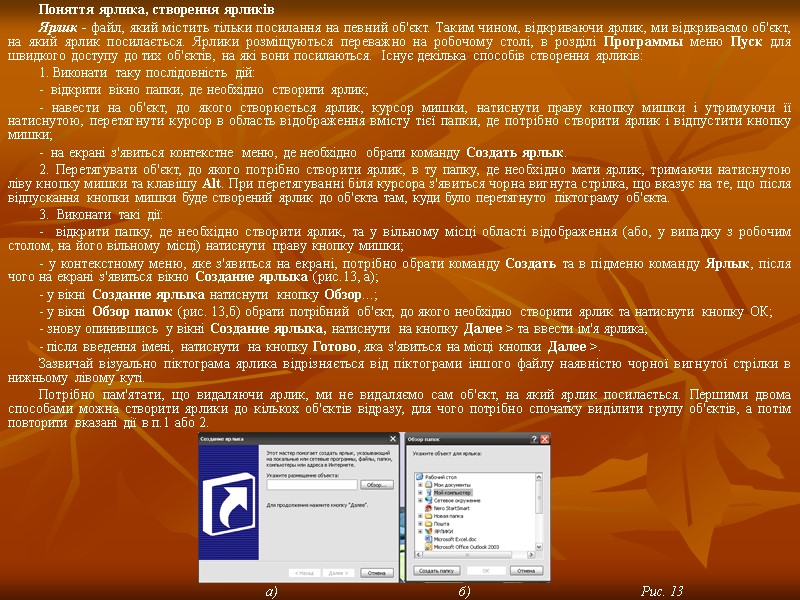This screenshot has width=800, height=600.
Task: Click the Microsoft Office Outlook 2003 icon
Action: (x=429, y=547)
